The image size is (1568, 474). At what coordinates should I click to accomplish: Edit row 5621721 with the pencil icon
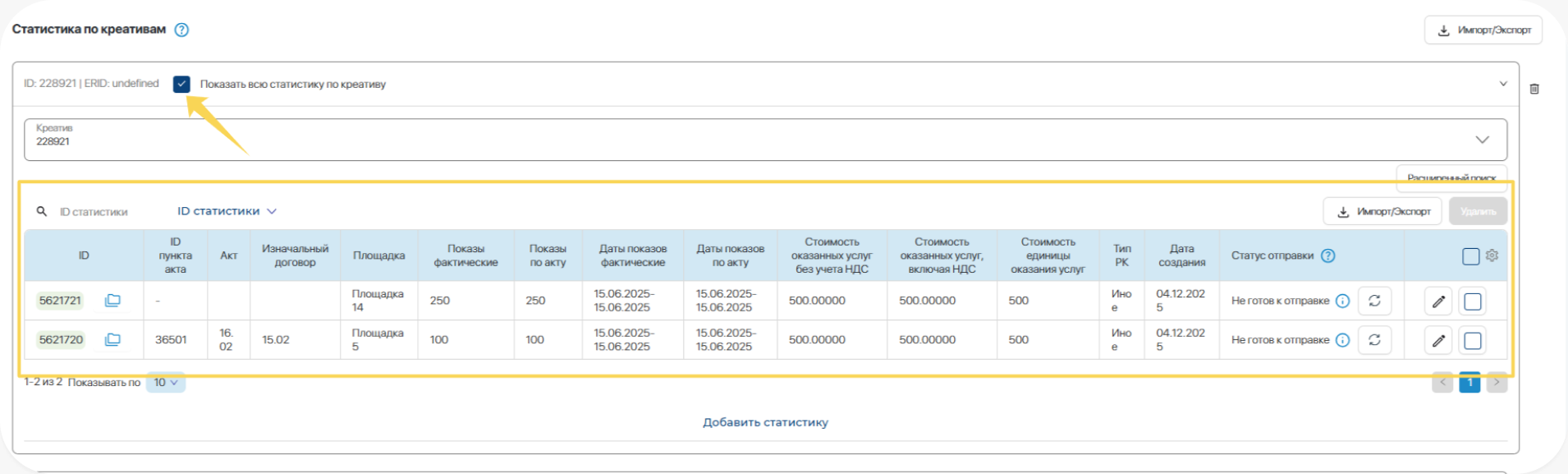point(1438,301)
